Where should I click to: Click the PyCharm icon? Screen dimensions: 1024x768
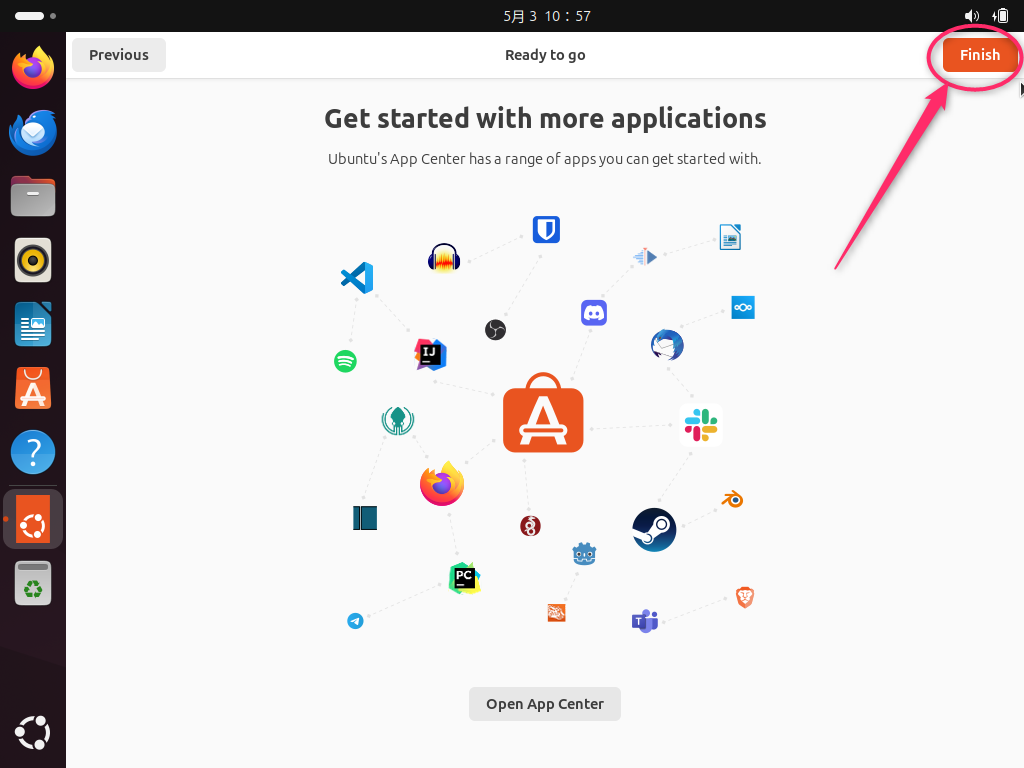[x=464, y=579]
